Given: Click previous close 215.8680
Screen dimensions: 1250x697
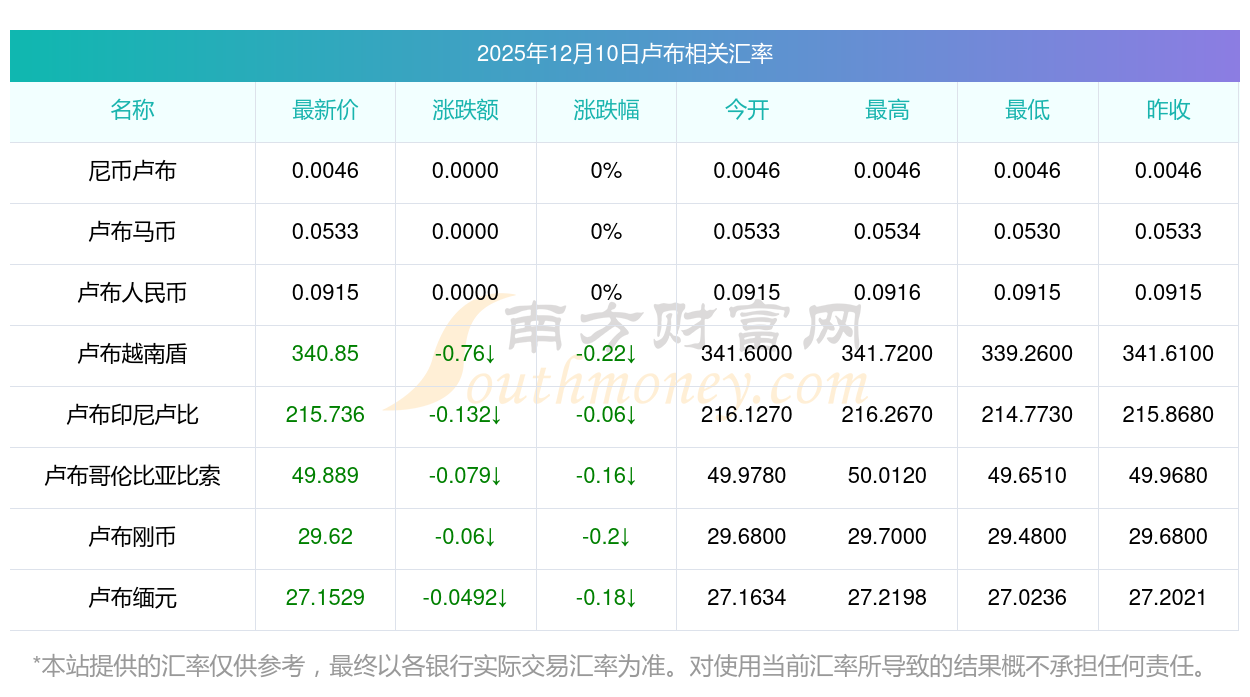Looking at the screenshot, I should (1168, 415).
